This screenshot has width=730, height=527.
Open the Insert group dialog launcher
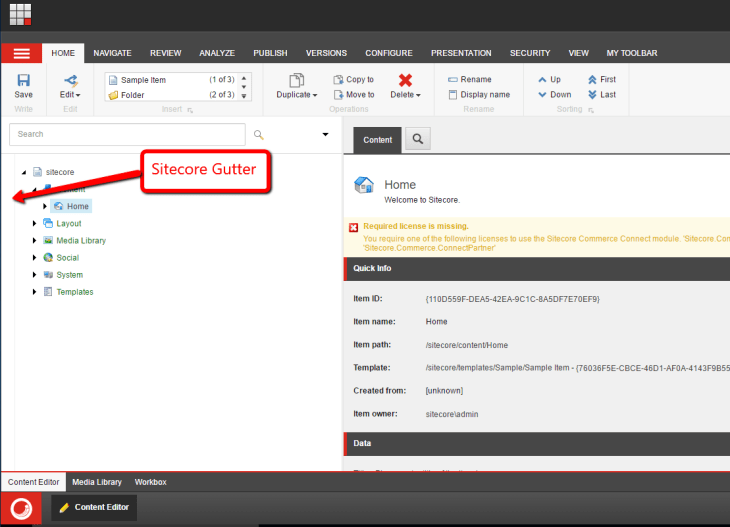coord(190,110)
